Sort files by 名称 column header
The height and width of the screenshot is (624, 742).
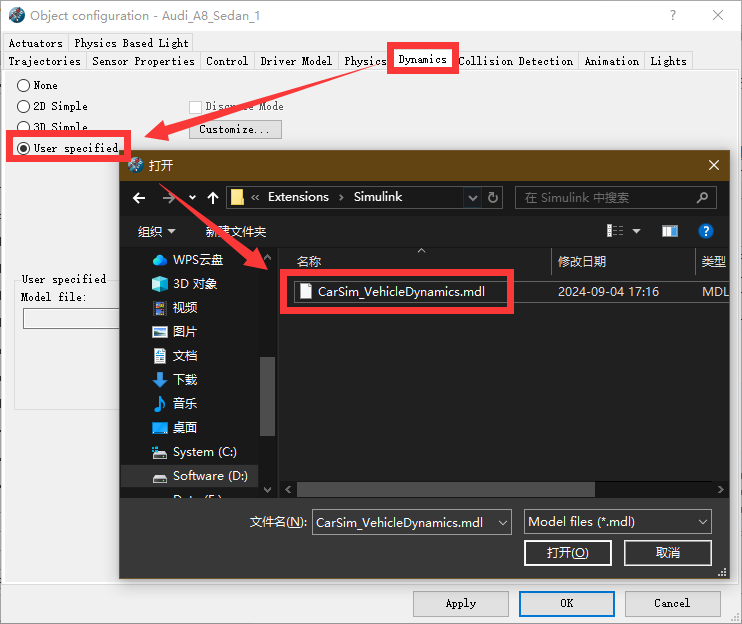click(x=309, y=262)
